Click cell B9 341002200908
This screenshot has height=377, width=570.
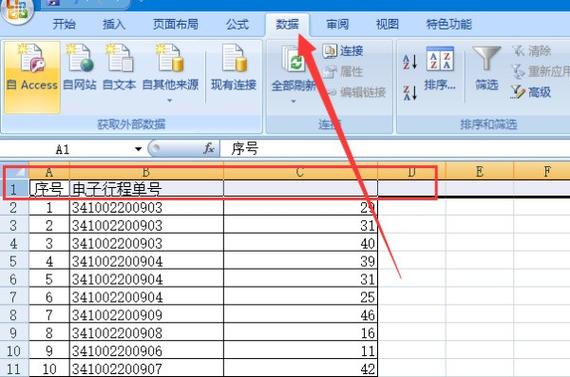(x=146, y=333)
